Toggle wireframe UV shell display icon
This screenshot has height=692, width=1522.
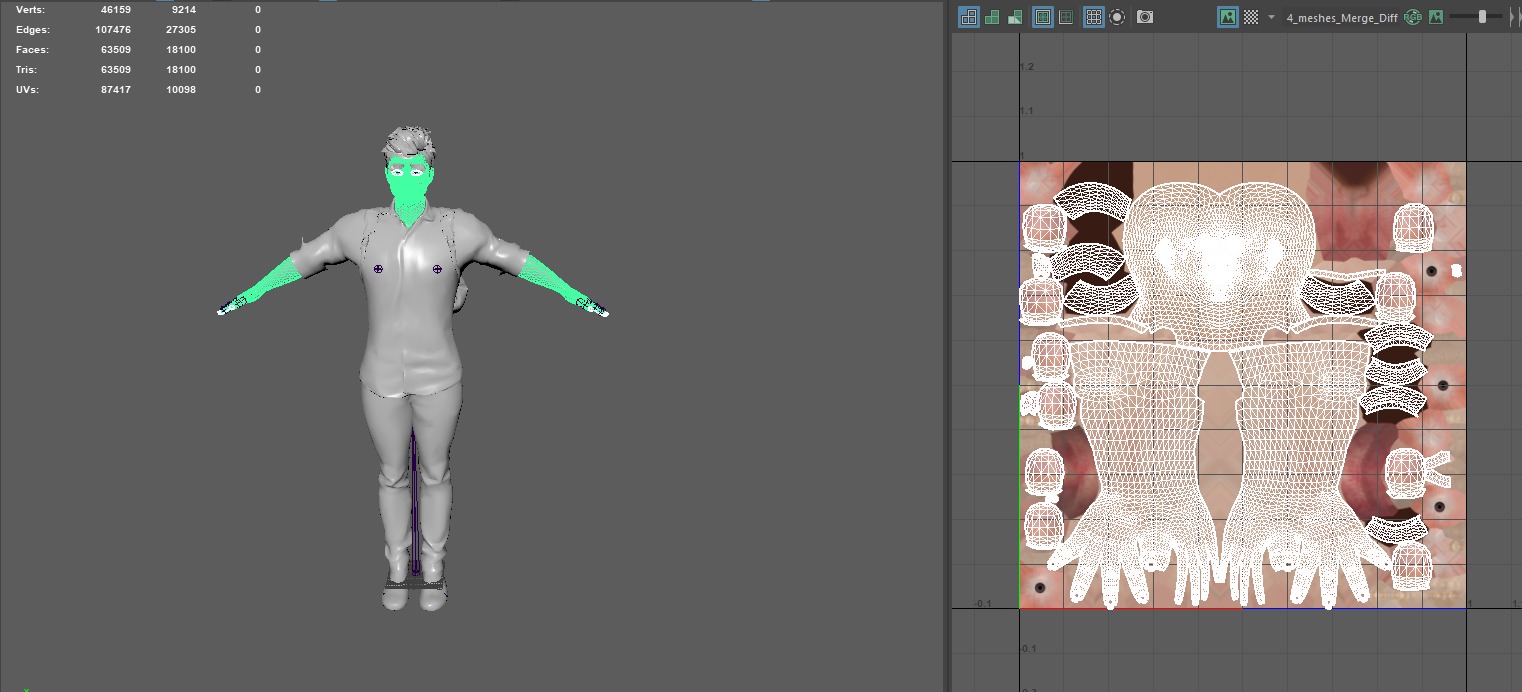(x=969, y=17)
